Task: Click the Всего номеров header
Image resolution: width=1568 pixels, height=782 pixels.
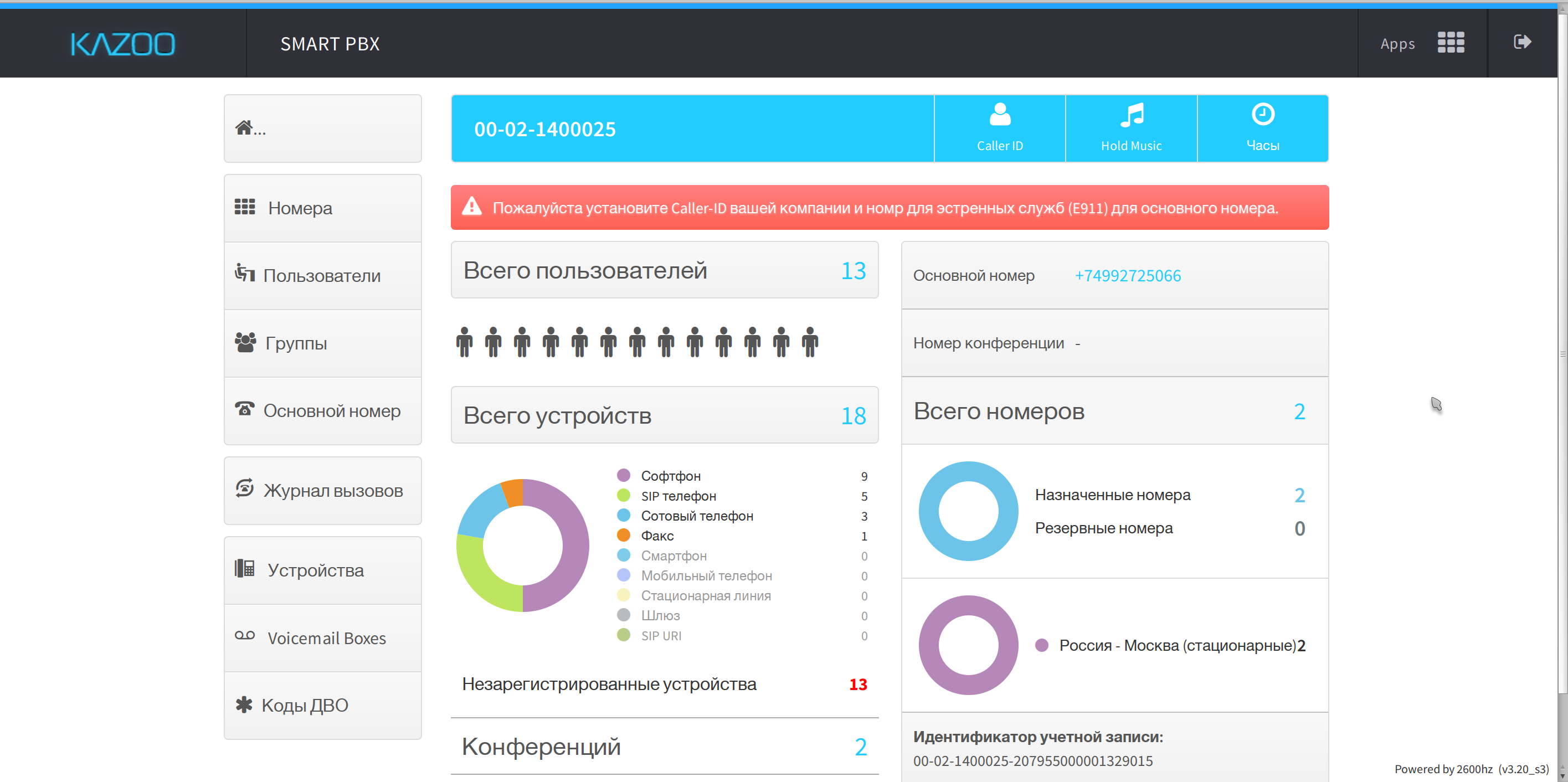Action: (x=1114, y=411)
